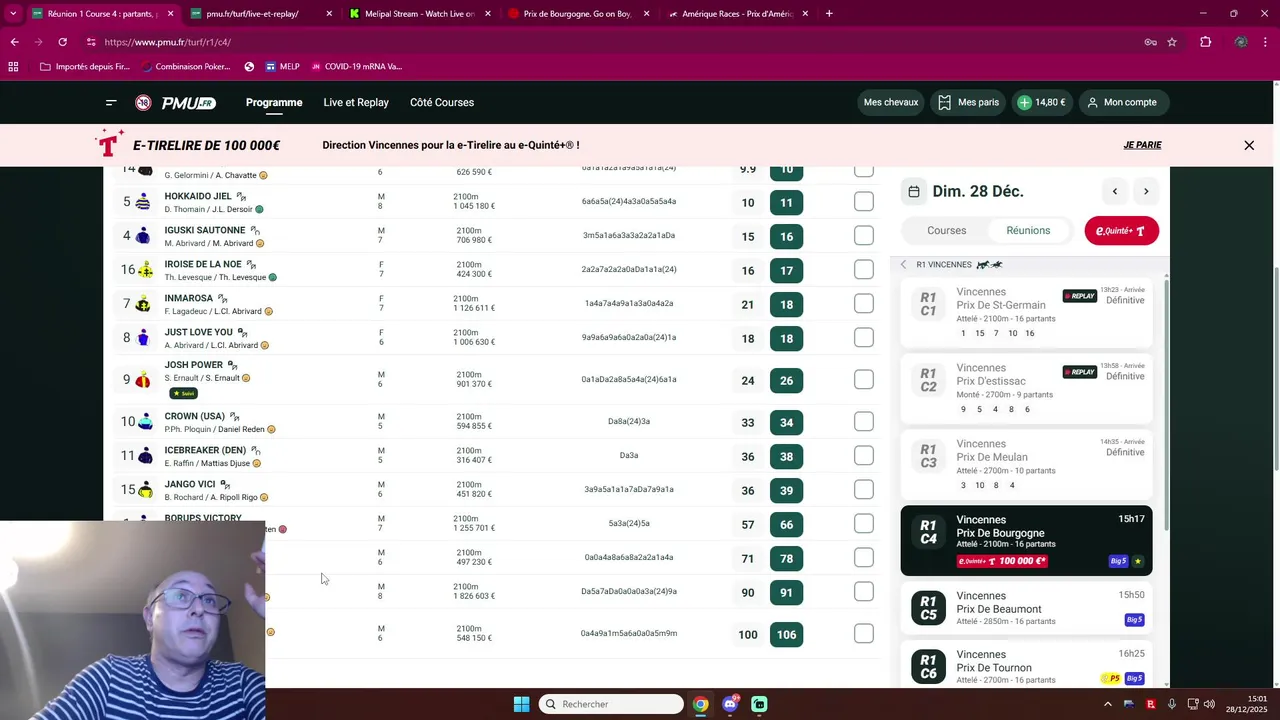Open the Importés depuis Fir... bookmark folder

[85, 66]
